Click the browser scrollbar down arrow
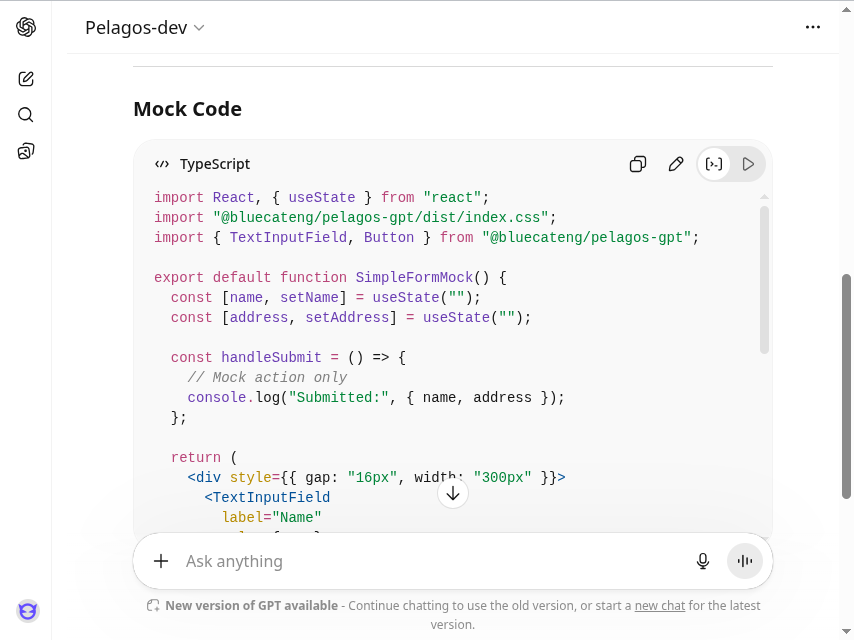 pyautogui.click(x=846, y=632)
